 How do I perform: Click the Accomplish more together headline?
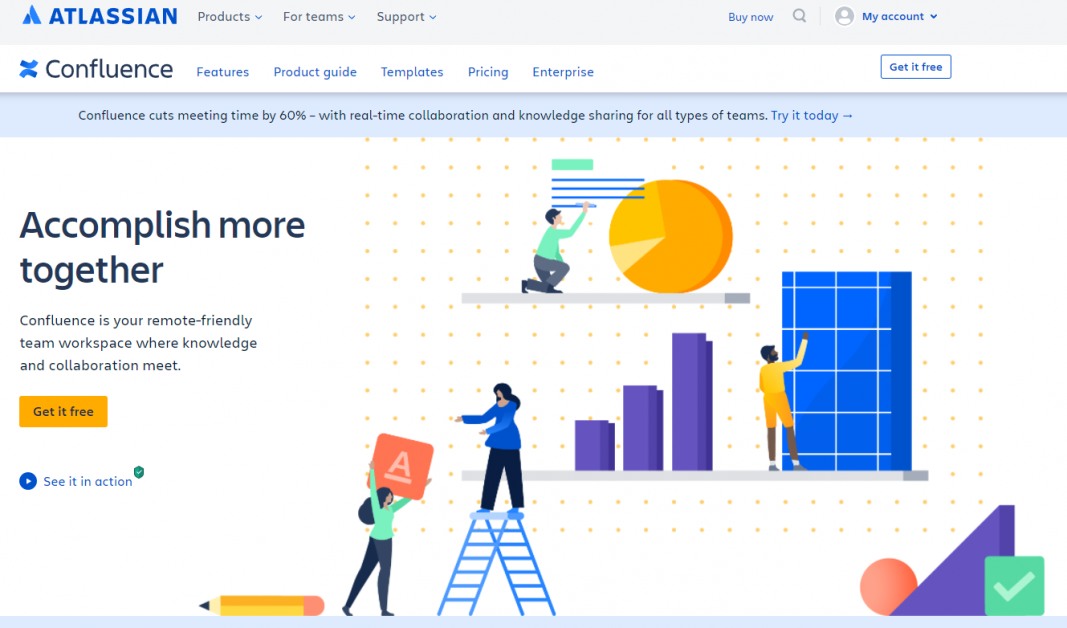(x=162, y=247)
